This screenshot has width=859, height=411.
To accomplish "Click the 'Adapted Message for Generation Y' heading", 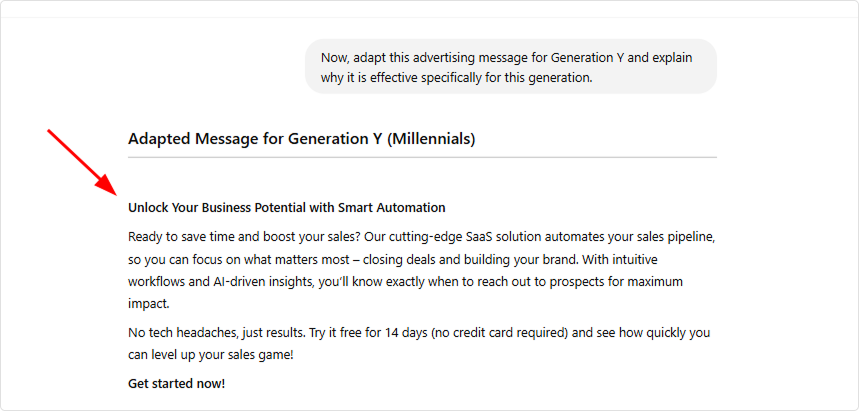I will 301,139.
